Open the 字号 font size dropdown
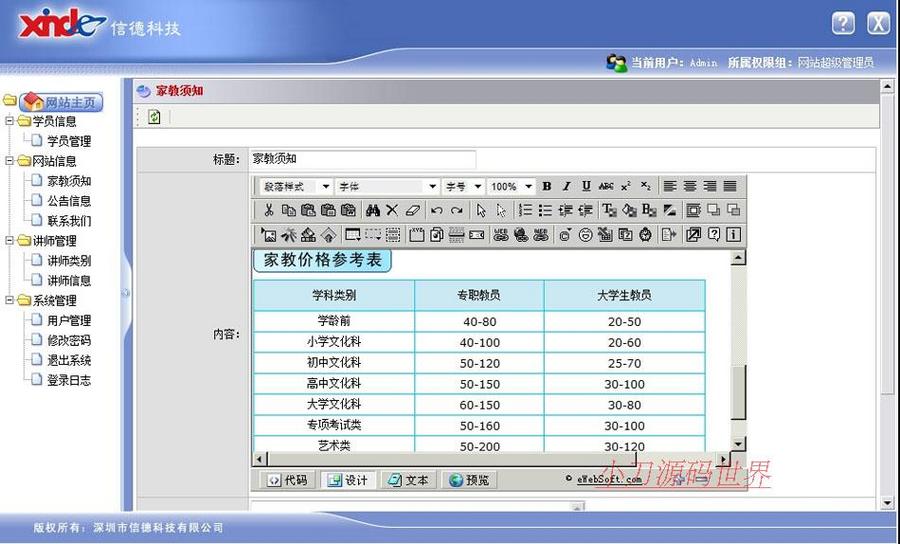The height and width of the screenshot is (544, 900). [x=463, y=186]
